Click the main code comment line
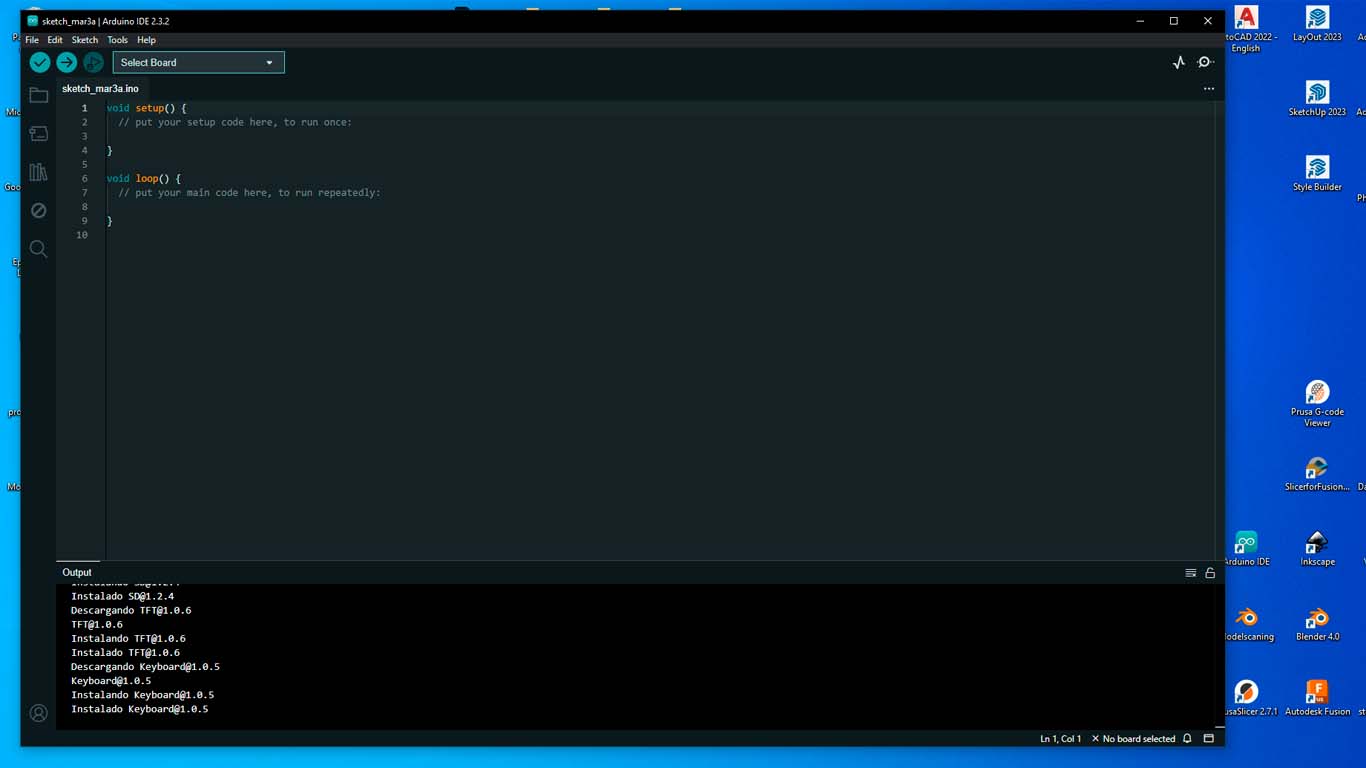The height and width of the screenshot is (768, 1366). pyautogui.click(x=249, y=193)
